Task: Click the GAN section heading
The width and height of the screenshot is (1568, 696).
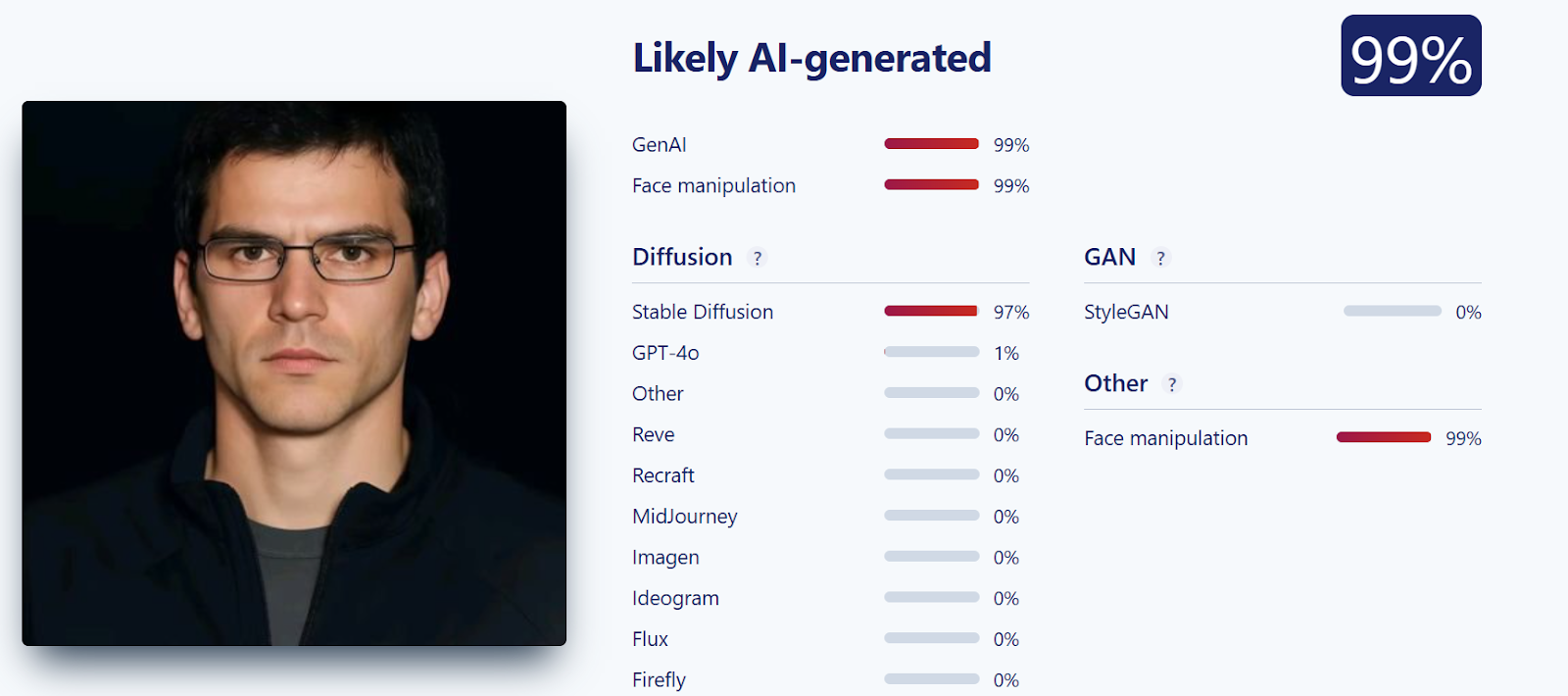Action: [1109, 257]
